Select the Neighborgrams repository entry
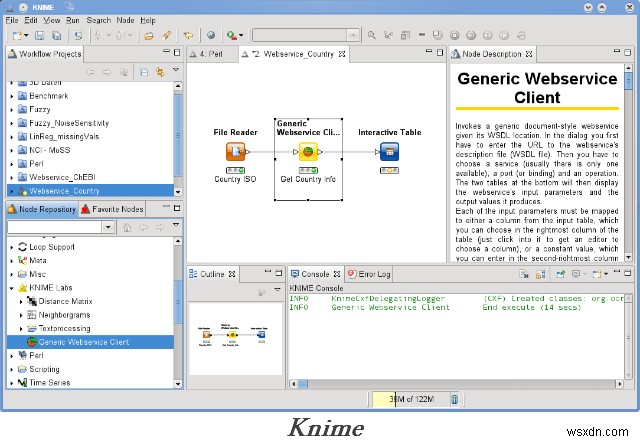 (64, 315)
